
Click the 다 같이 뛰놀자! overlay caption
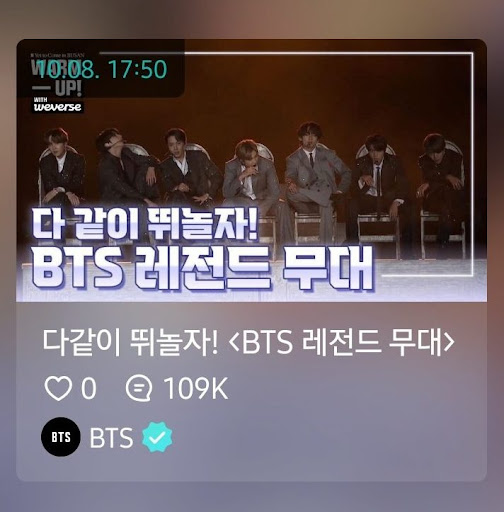pyautogui.click(x=145, y=223)
